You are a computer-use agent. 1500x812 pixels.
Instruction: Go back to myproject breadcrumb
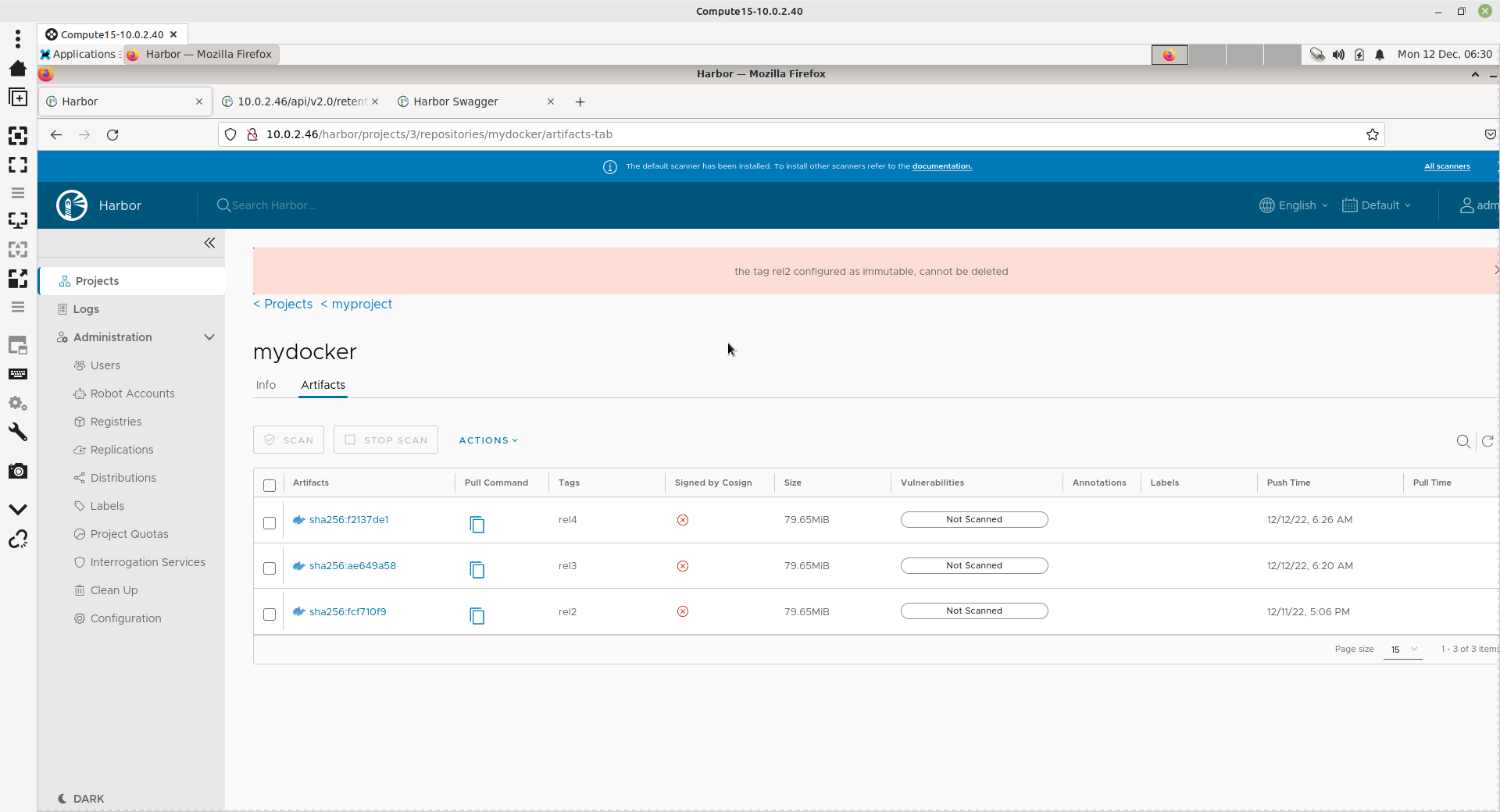(361, 304)
